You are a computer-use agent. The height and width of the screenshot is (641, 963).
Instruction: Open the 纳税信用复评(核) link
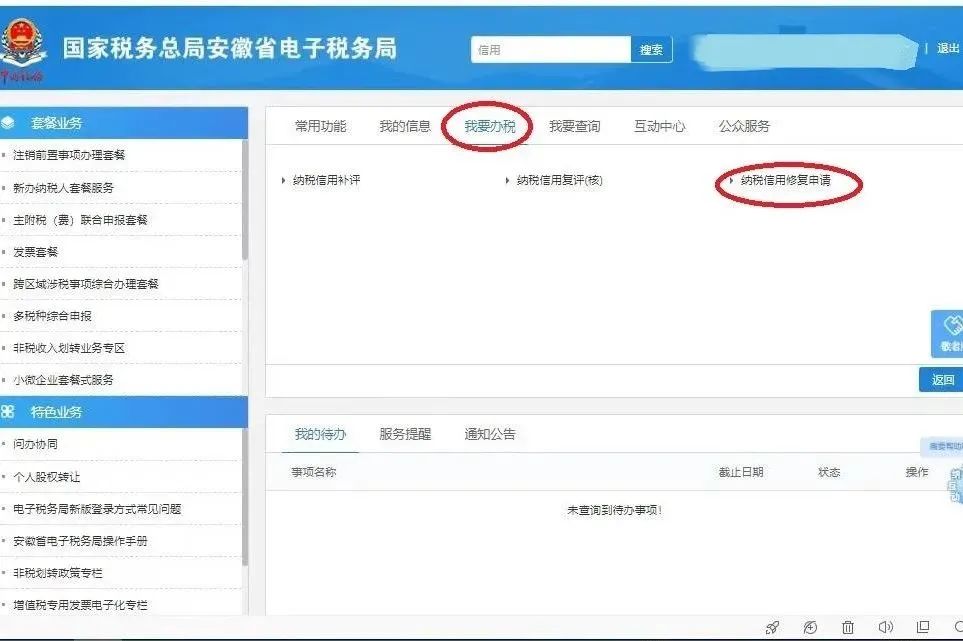coord(559,181)
